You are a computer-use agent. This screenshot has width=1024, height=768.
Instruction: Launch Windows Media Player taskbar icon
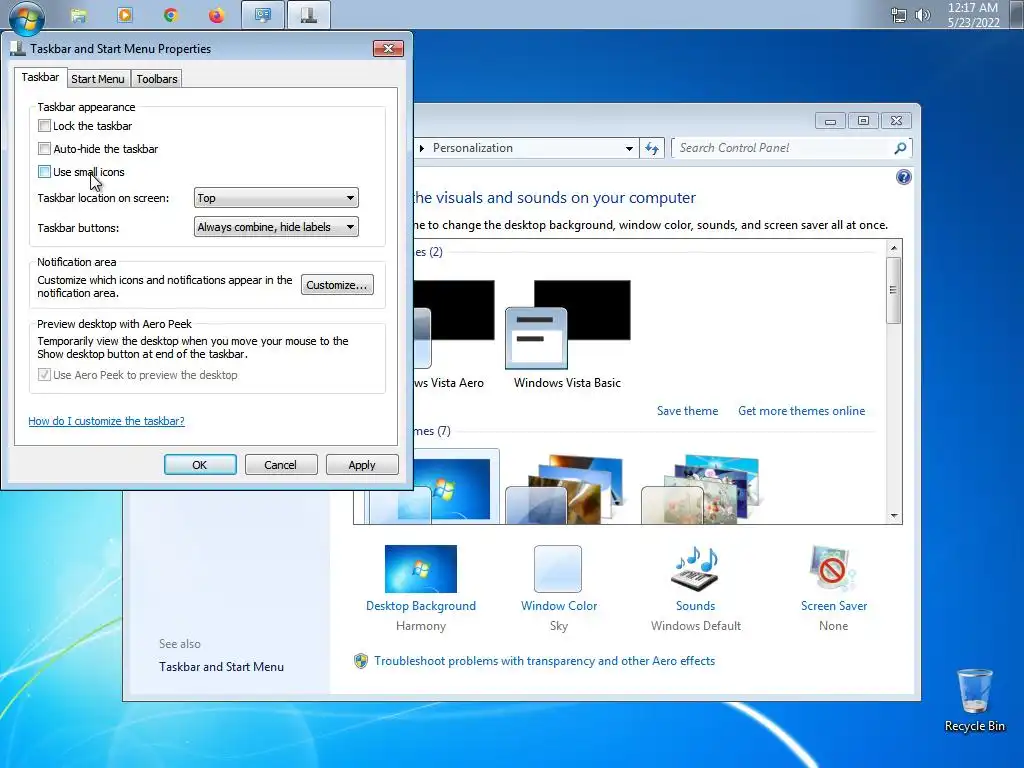(125, 15)
